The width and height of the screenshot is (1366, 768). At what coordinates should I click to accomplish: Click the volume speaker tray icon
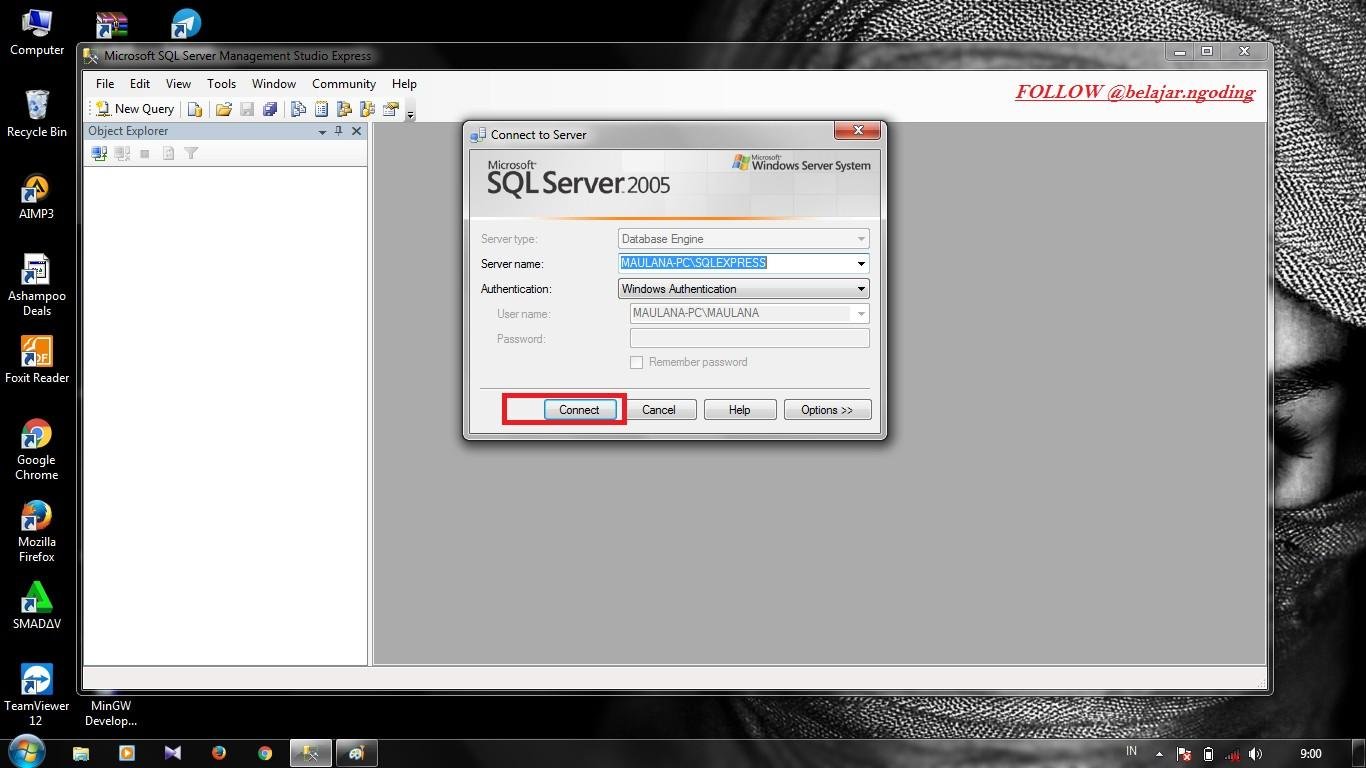[x=1256, y=754]
